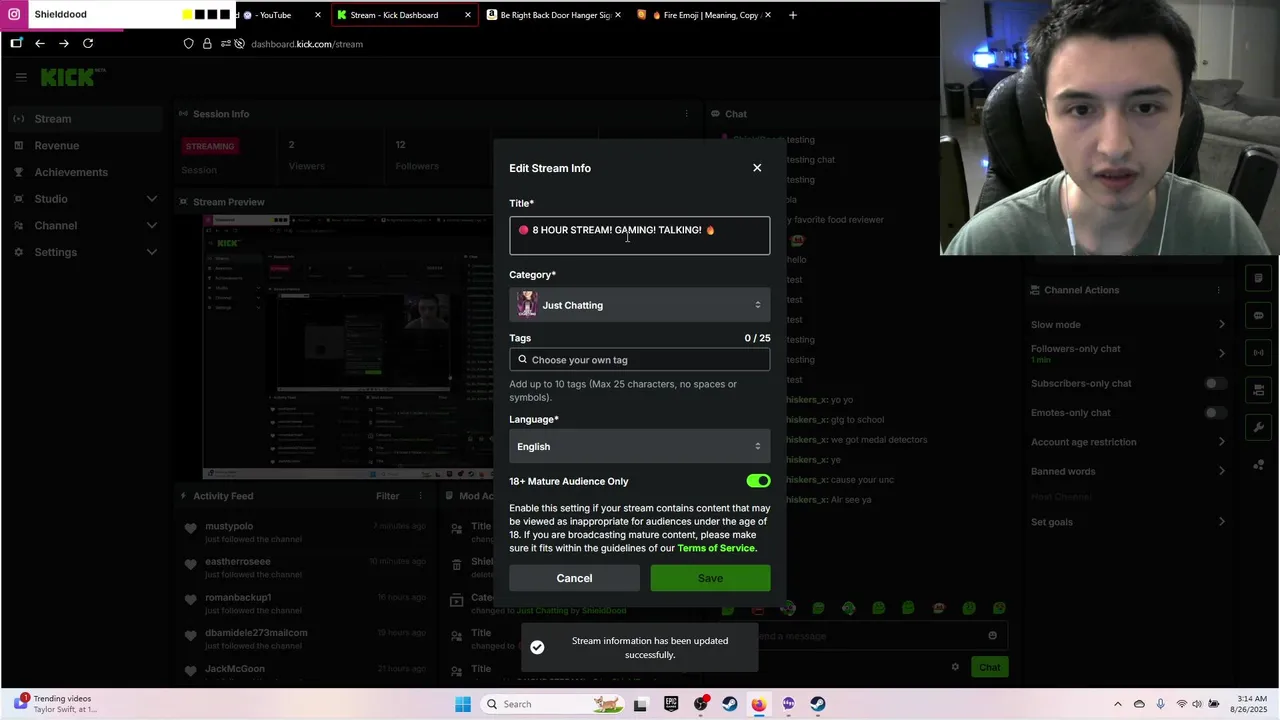Click the three-dots cluster icon in right rail
The width and height of the screenshot is (1280, 720).
pyautogui.click(x=1258, y=466)
